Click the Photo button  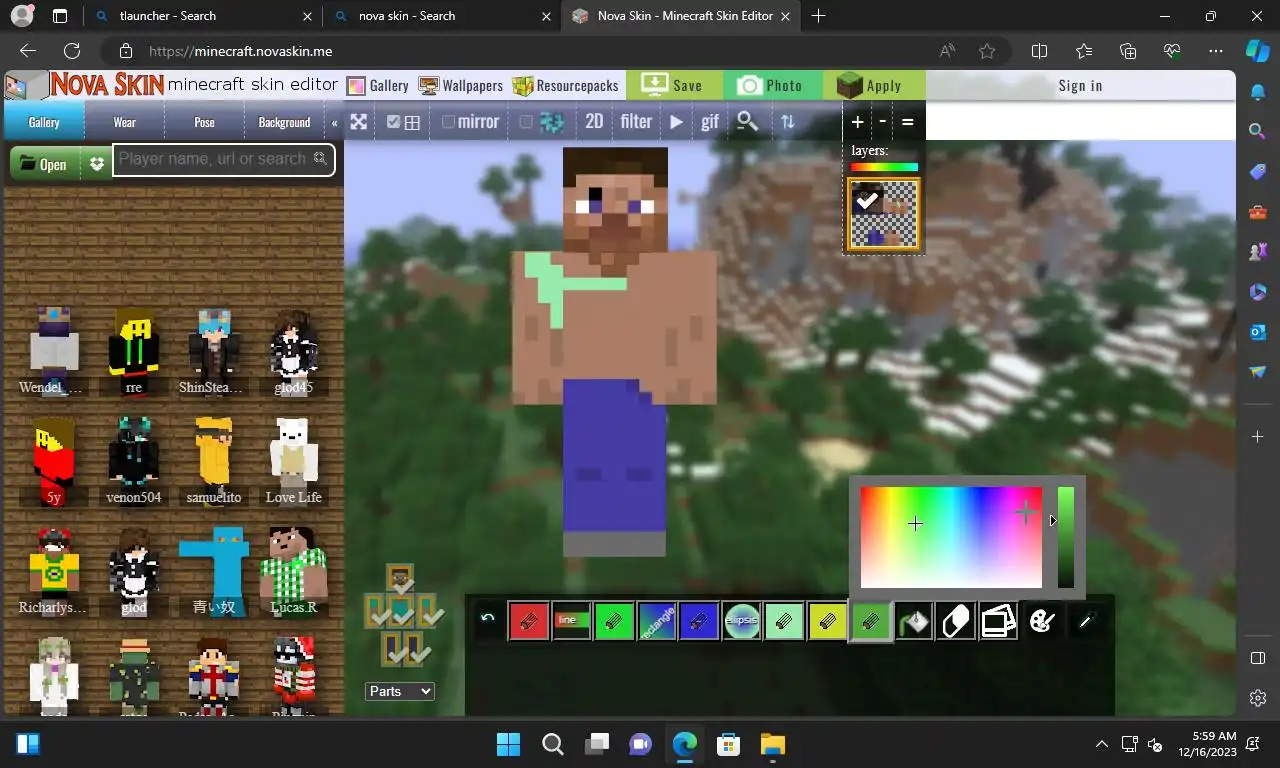[x=771, y=86]
